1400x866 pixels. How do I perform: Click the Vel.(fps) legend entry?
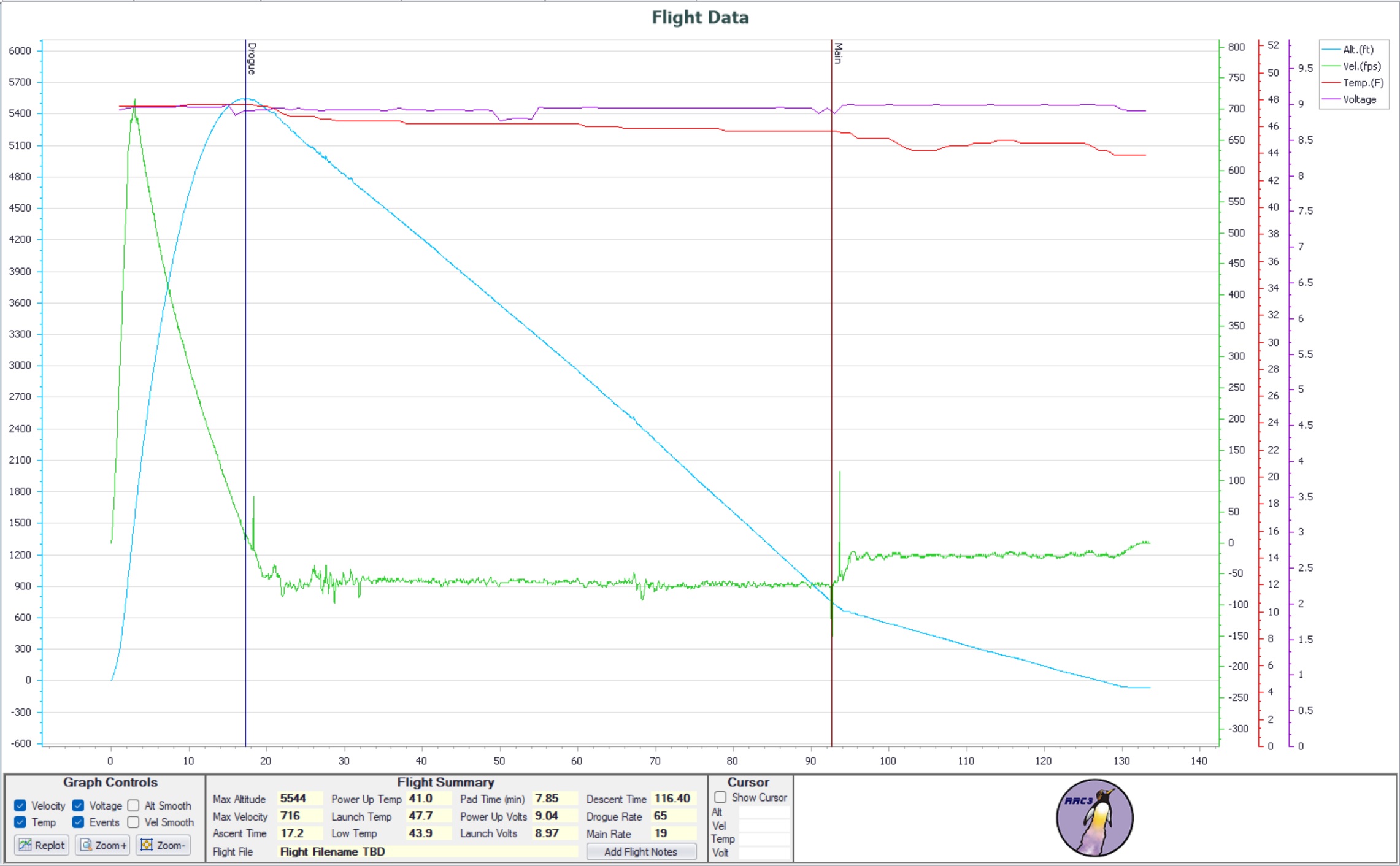pyautogui.click(x=1361, y=66)
